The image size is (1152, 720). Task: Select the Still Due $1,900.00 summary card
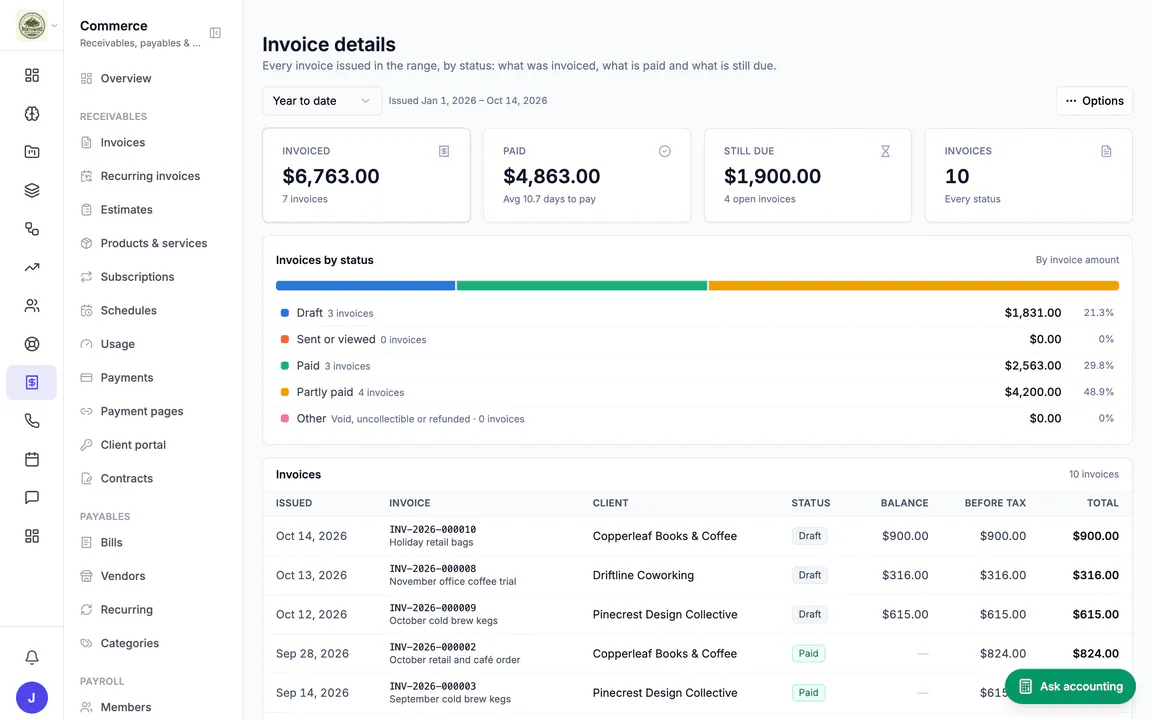click(x=807, y=176)
